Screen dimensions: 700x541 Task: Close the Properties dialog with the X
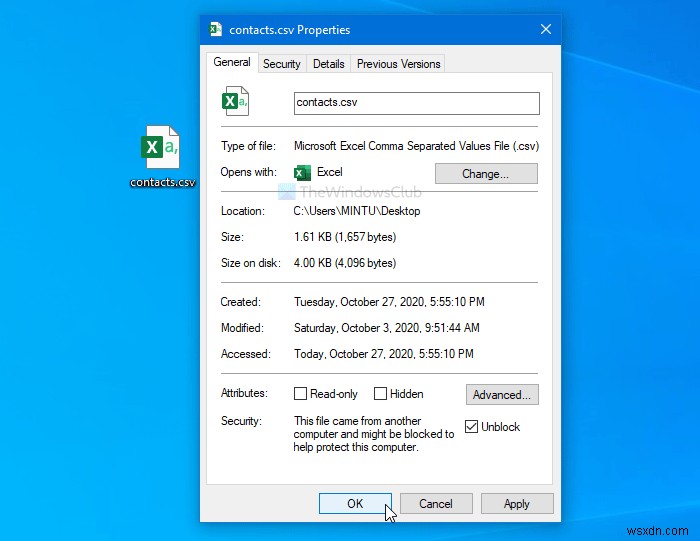[x=545, y=30]
